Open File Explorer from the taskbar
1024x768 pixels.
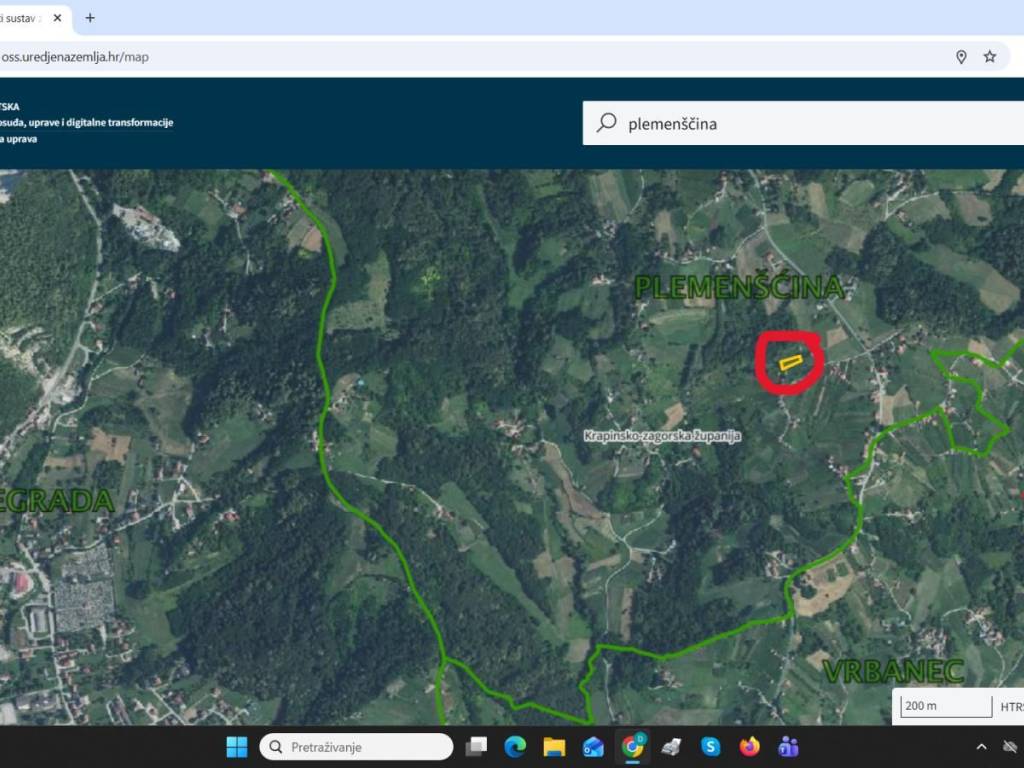click(x=554, y=747)
